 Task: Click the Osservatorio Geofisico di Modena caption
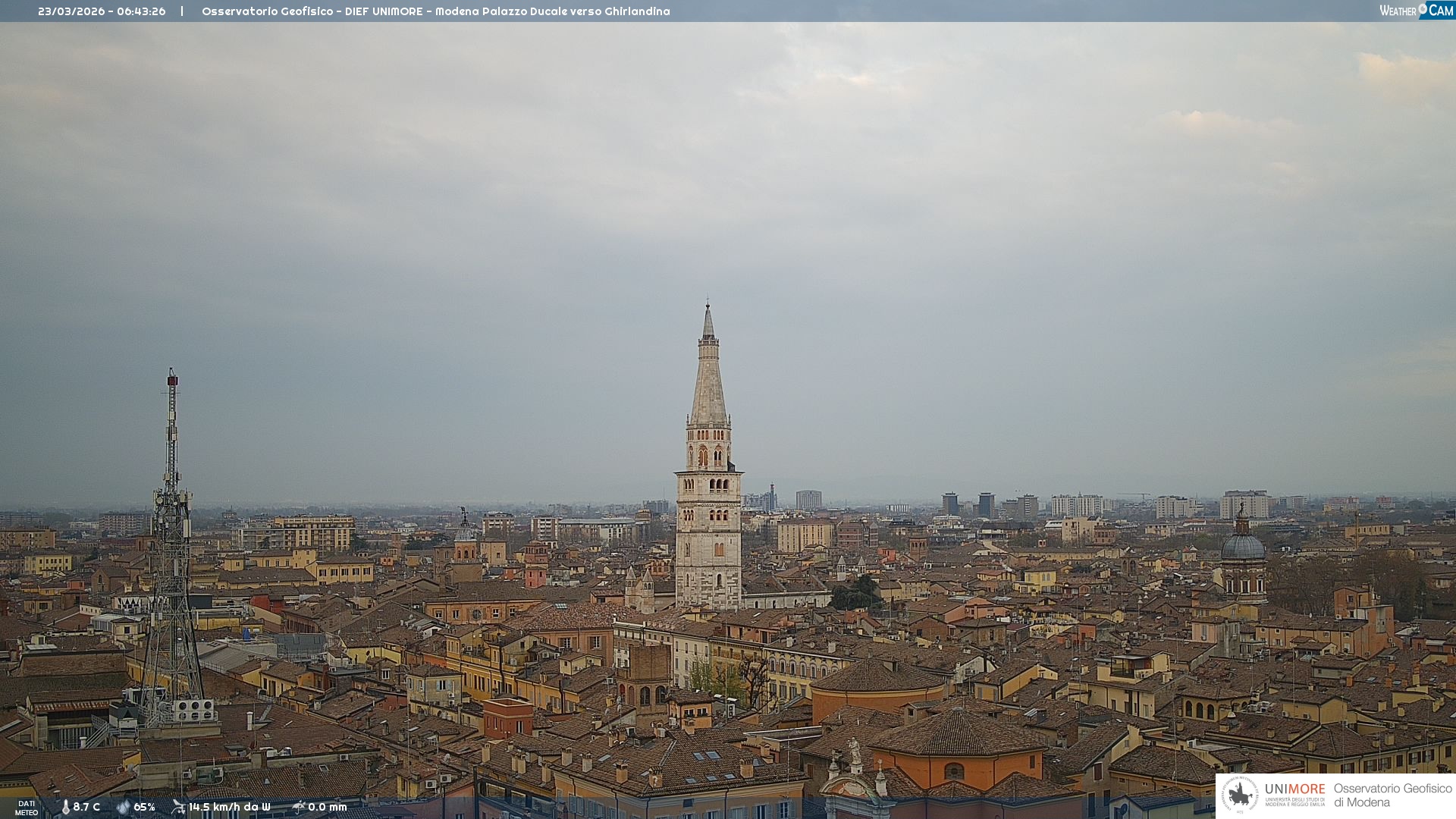pyautogui.click(x=1392, y=795)
